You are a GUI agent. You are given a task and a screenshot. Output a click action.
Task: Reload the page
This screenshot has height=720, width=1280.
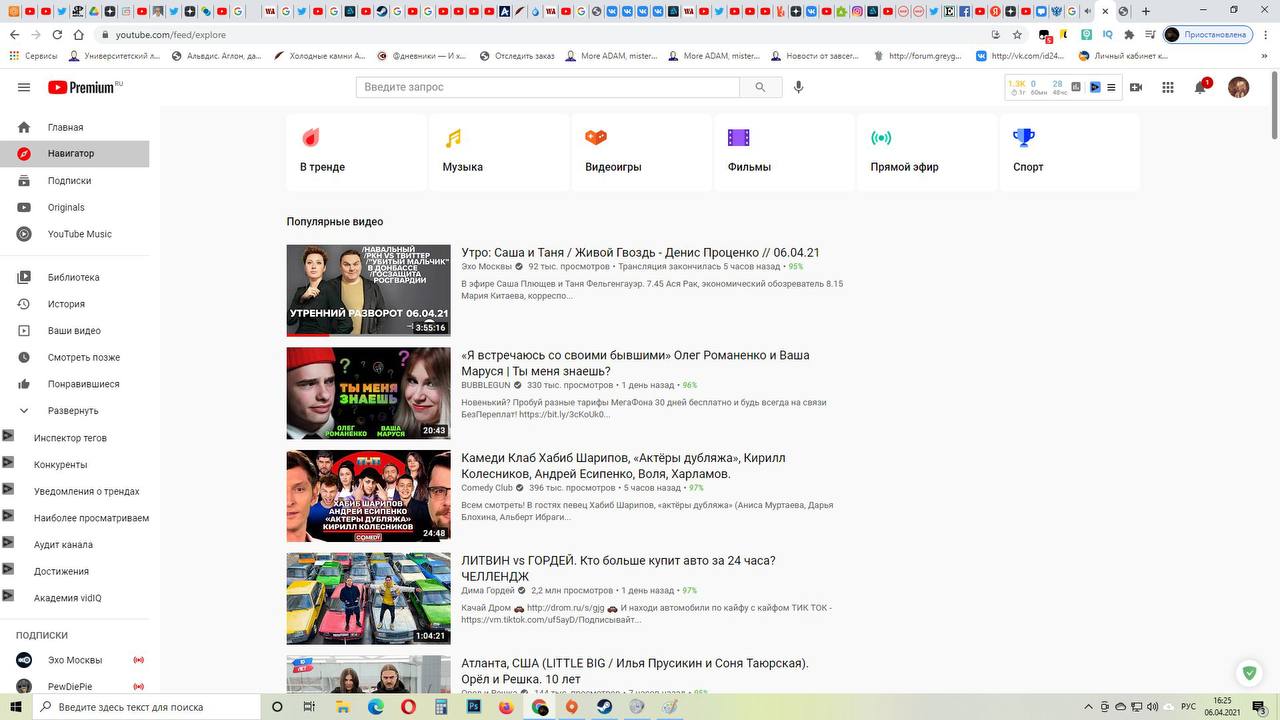click(x=57, y=34)
